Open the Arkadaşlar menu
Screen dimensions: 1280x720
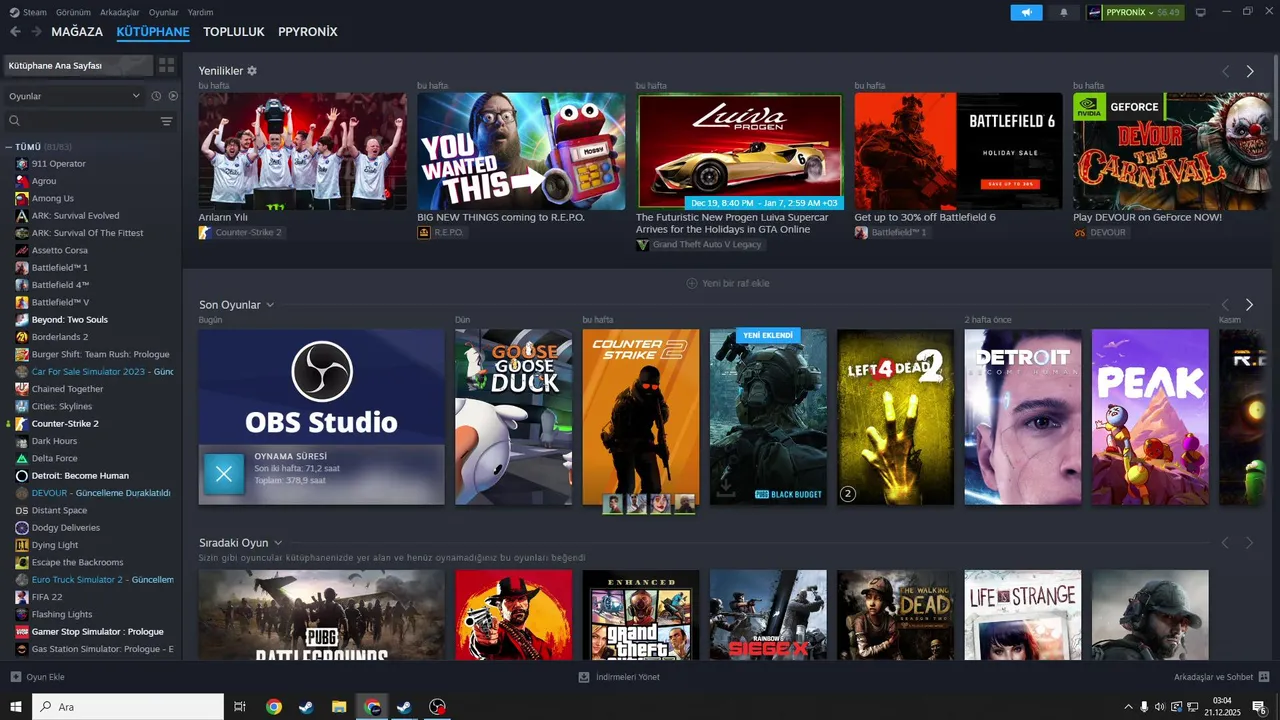120,12
